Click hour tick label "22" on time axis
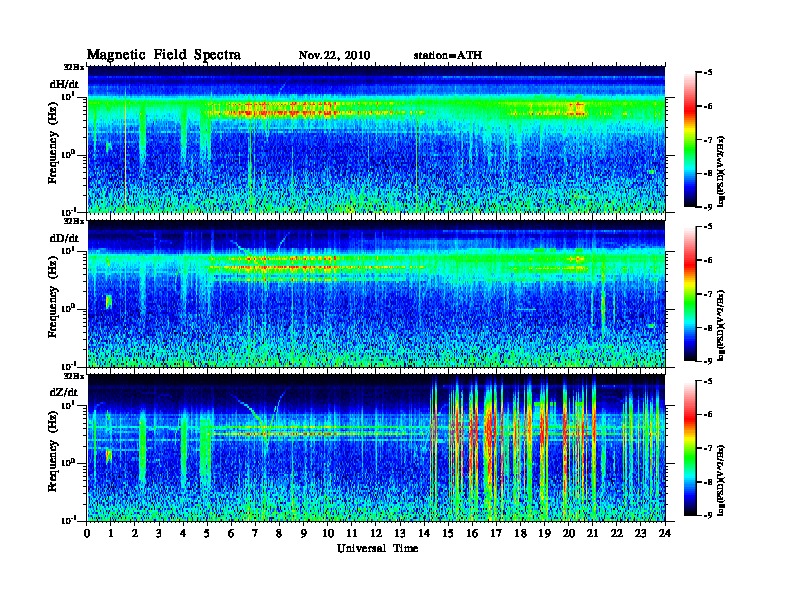This screenshot has height=612, width=792. click(617, 533)
